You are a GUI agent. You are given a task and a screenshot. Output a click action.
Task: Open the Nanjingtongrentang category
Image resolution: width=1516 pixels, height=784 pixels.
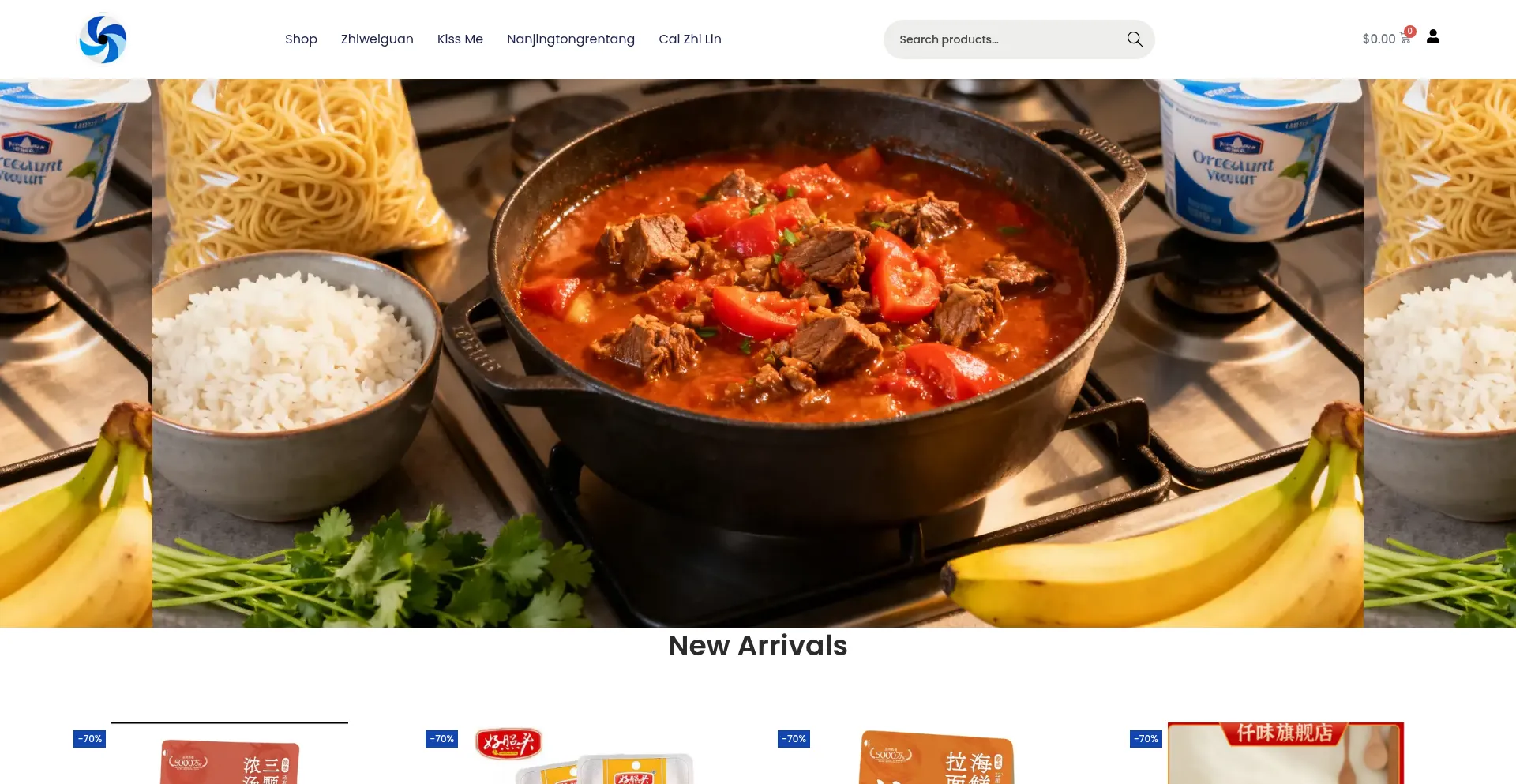pos(571,39)
